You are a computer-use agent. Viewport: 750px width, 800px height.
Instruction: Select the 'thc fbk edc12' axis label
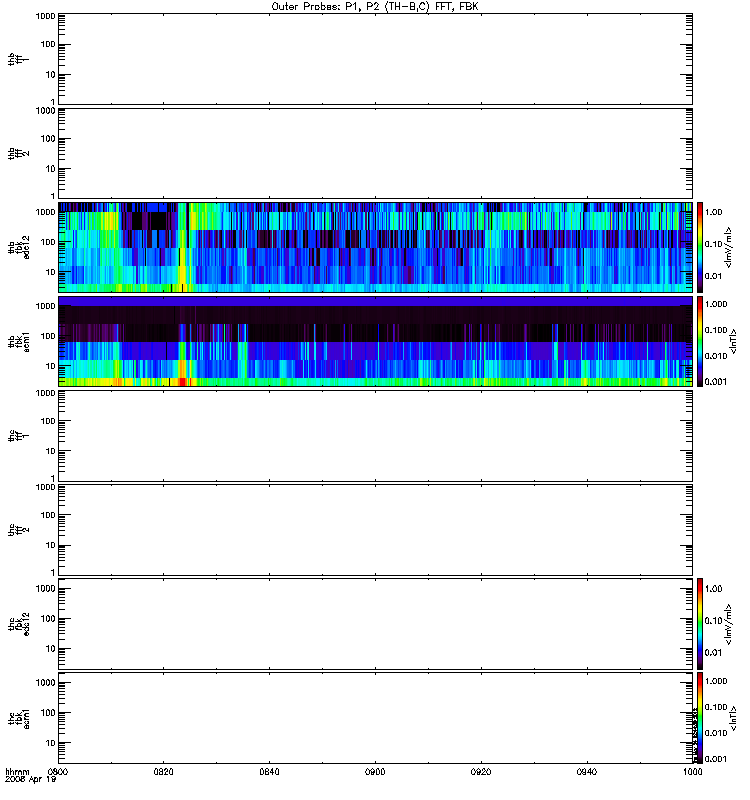coord(19,624)
